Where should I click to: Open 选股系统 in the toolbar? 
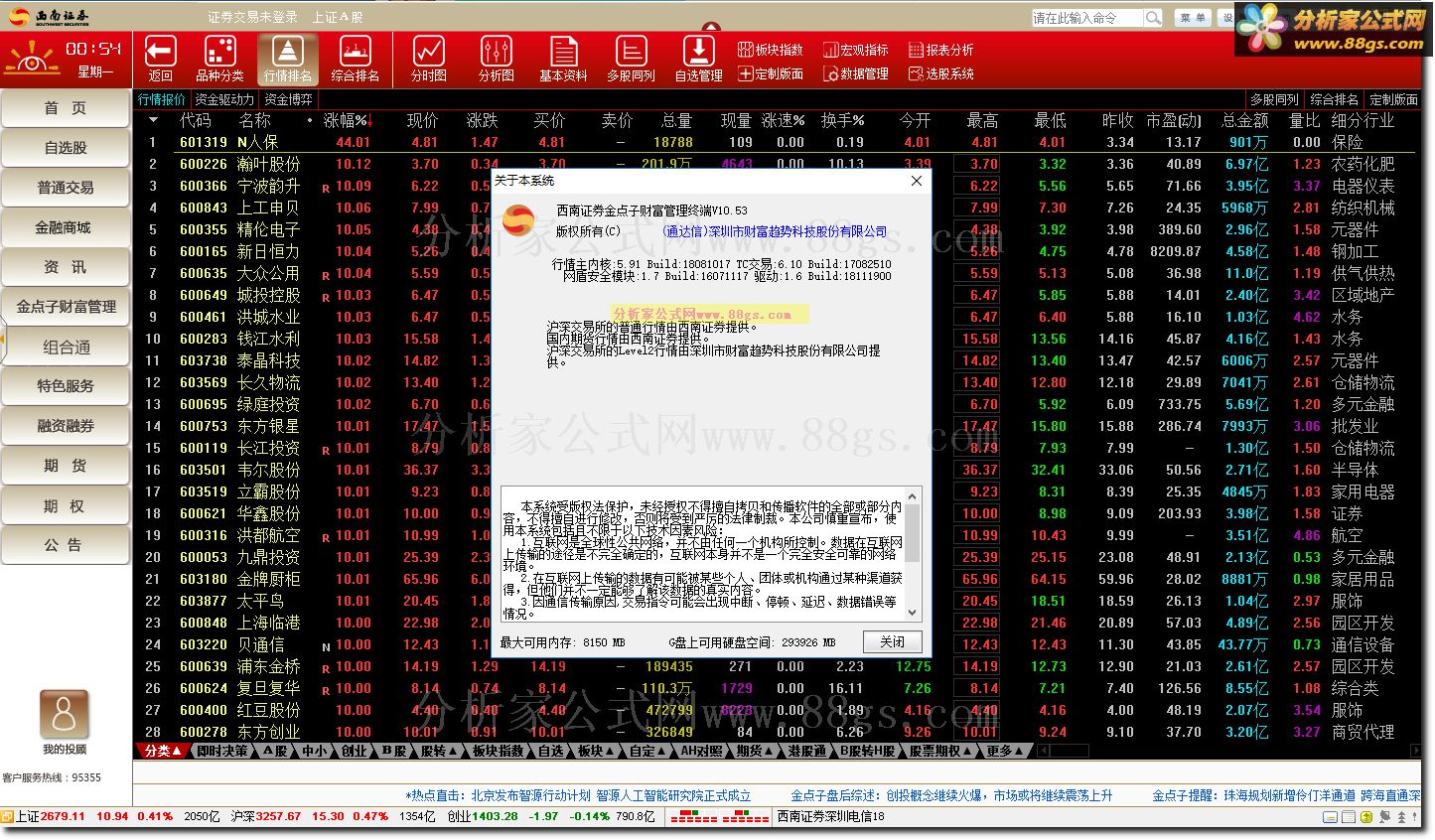click(x=940, y=73)
